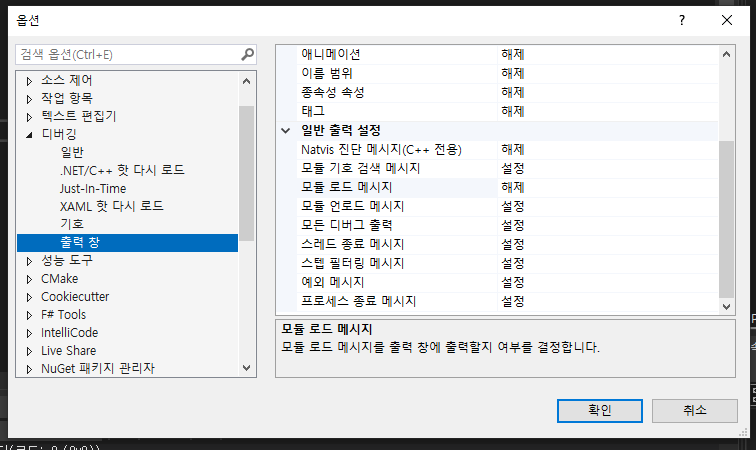Select 모듈 로드 메시지 row label

pos(347,187)
